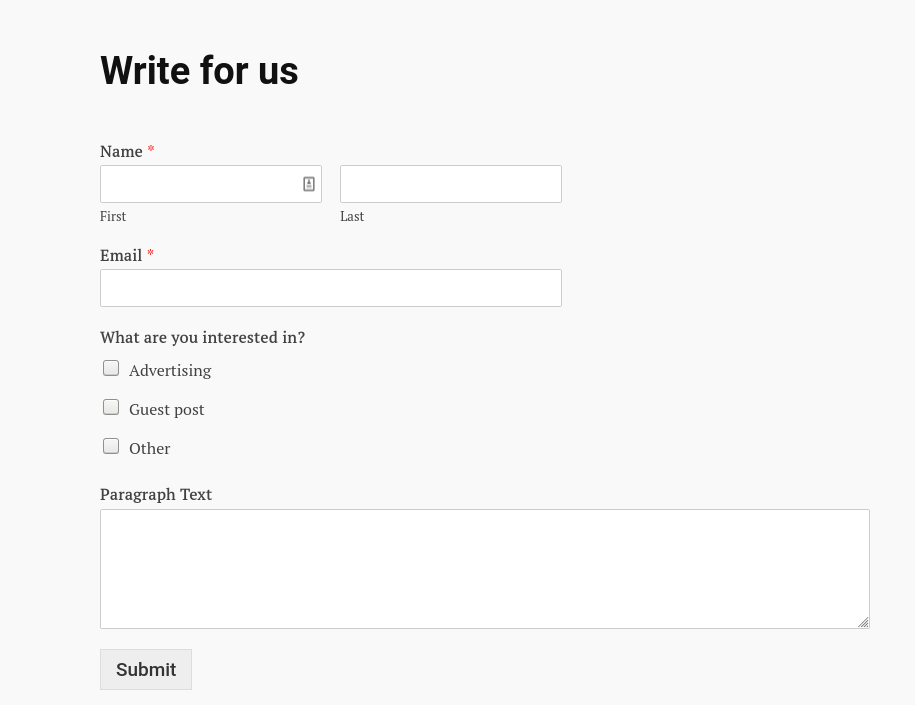The image size is (915, 705).
Task: Click the 'Name' field label
Action: pos(121,151)
